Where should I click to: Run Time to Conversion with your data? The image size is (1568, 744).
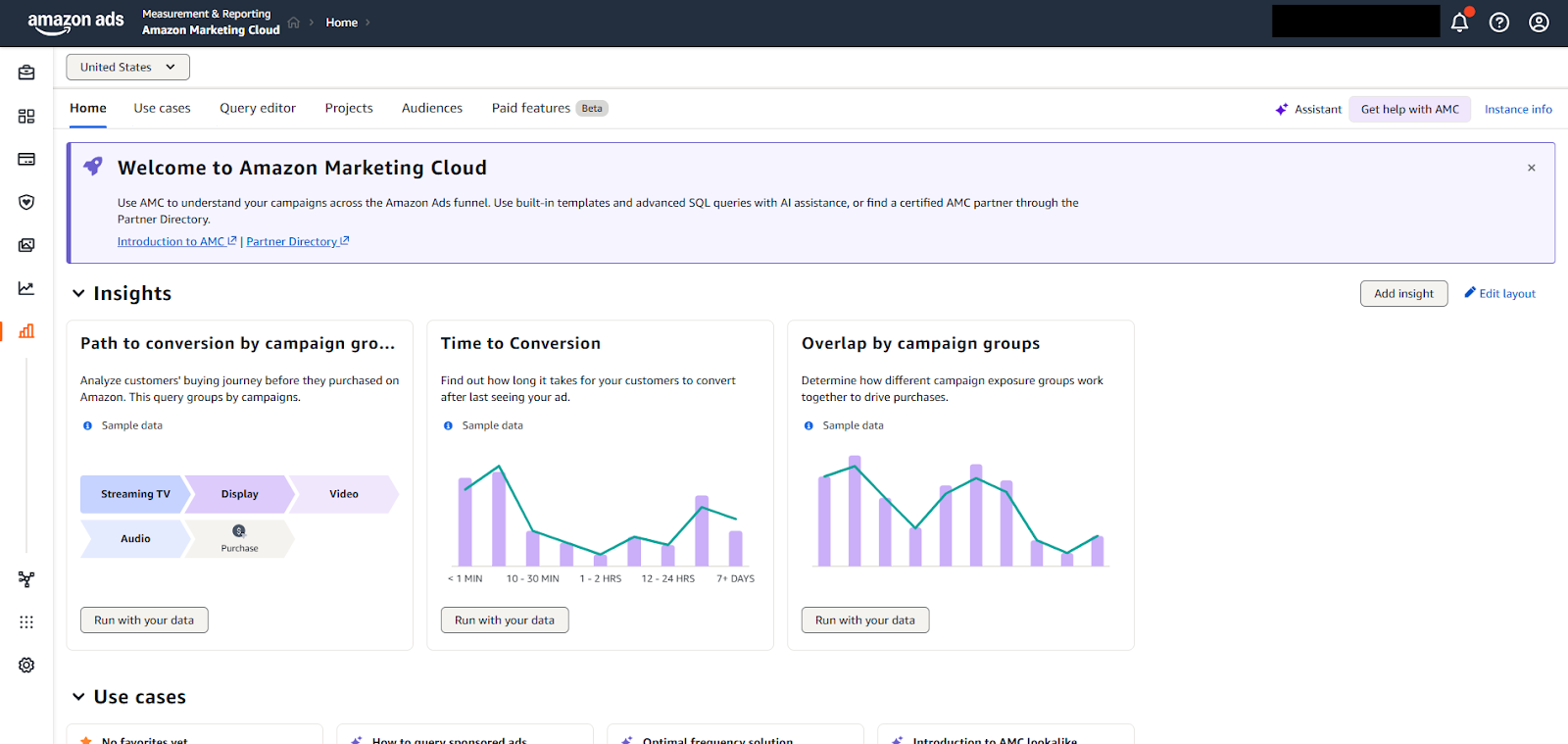pos(505,620)
